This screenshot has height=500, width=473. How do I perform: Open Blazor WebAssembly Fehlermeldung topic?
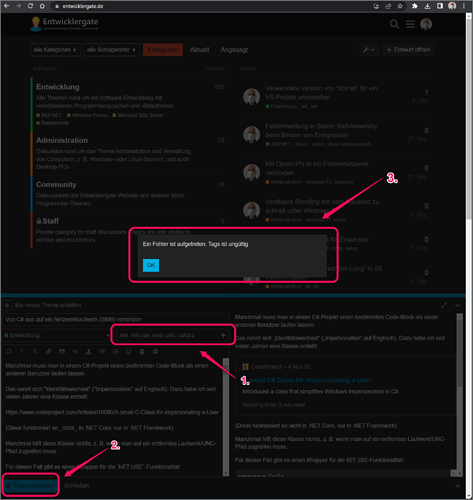click(x=321, y=130)
